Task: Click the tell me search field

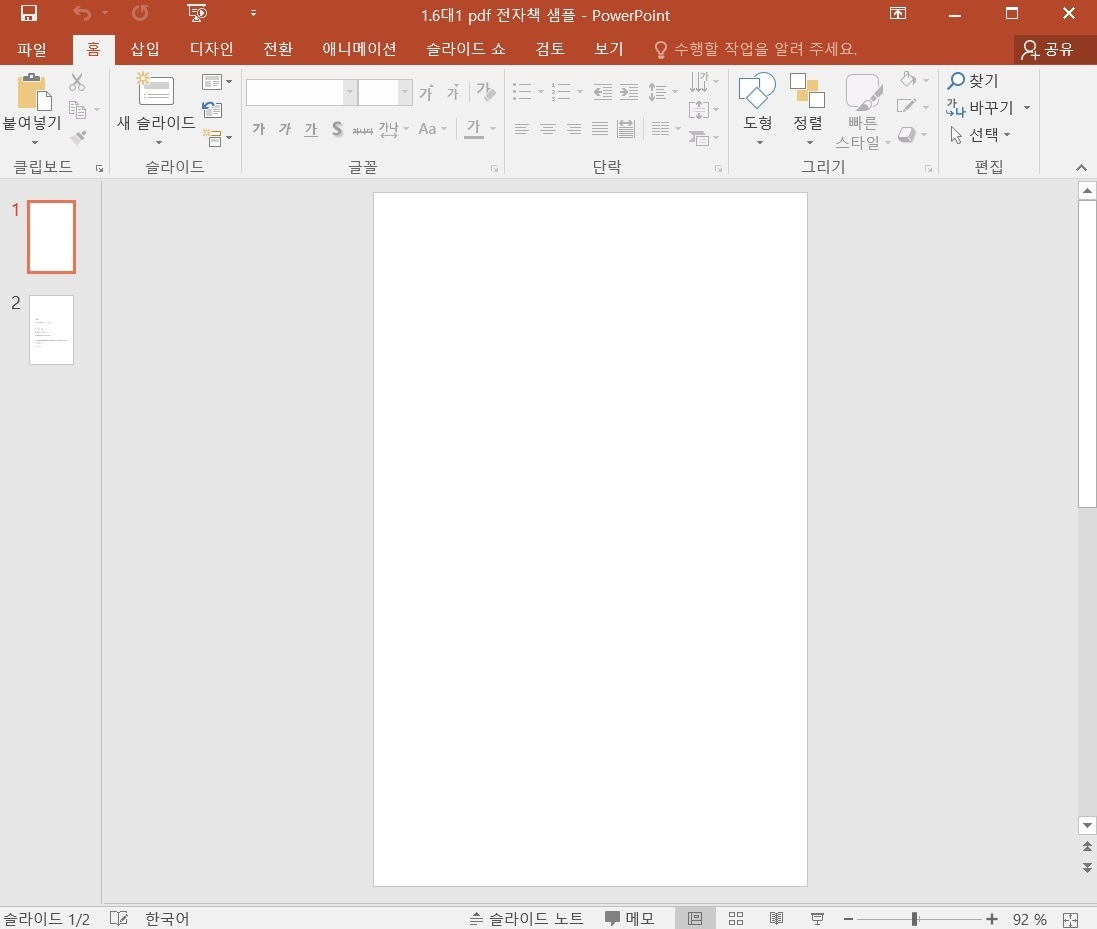Action: pos(756,49)
